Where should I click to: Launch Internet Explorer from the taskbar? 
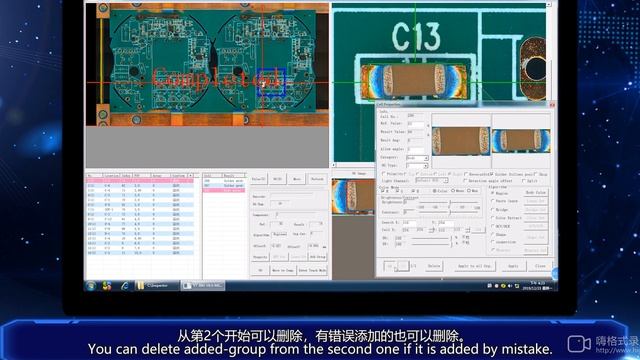point(125,286)
